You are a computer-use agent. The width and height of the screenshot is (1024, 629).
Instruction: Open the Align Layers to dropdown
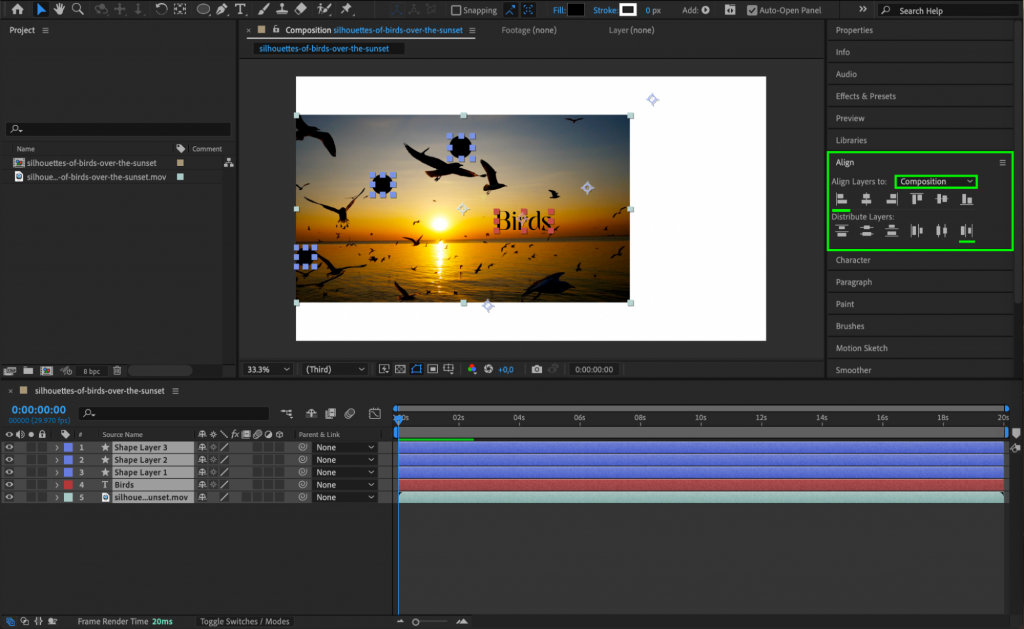[x=935, y=181]
